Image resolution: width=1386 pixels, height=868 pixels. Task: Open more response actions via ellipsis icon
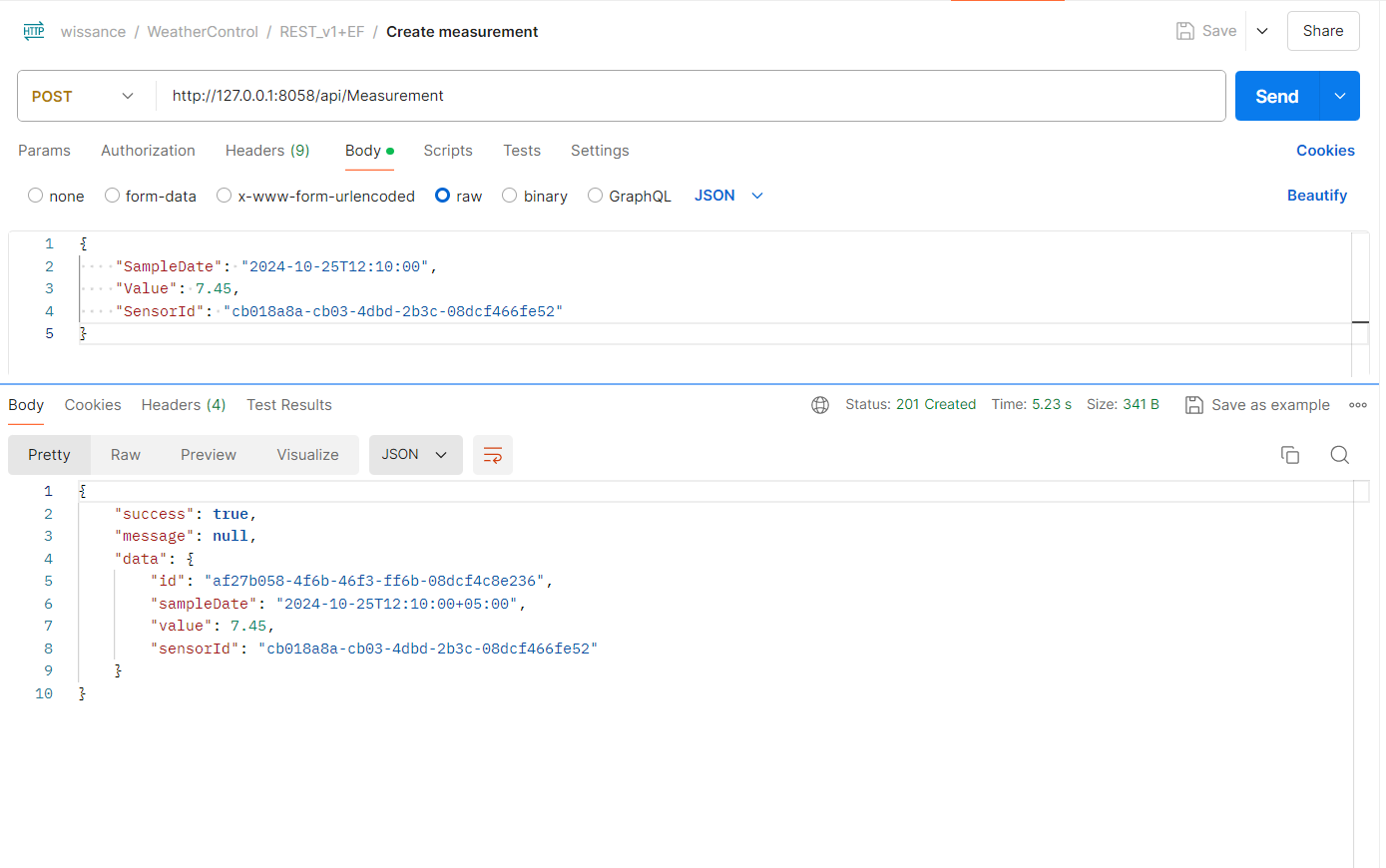(1358, 404)
